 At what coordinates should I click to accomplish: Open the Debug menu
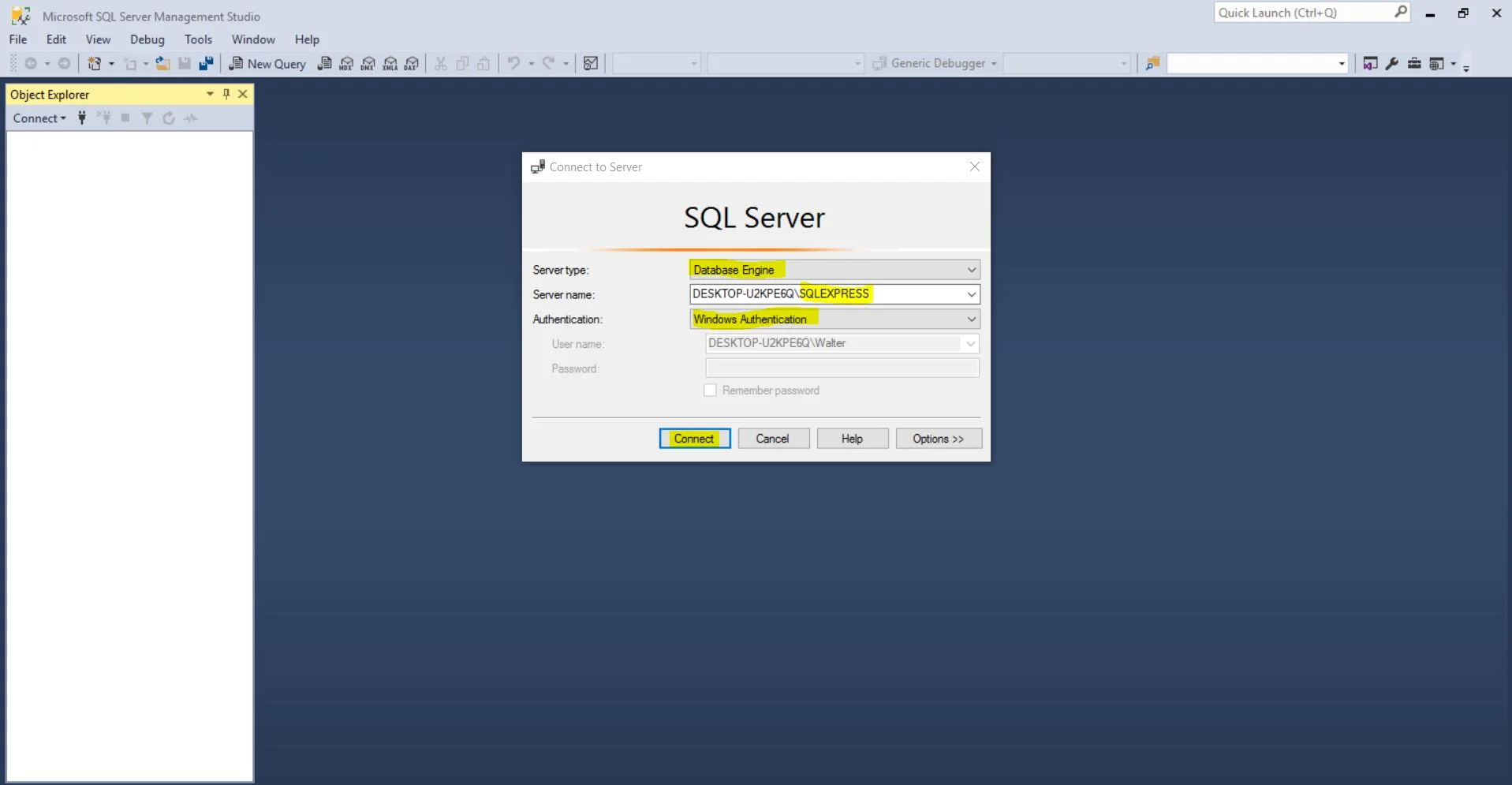point(147,39)
